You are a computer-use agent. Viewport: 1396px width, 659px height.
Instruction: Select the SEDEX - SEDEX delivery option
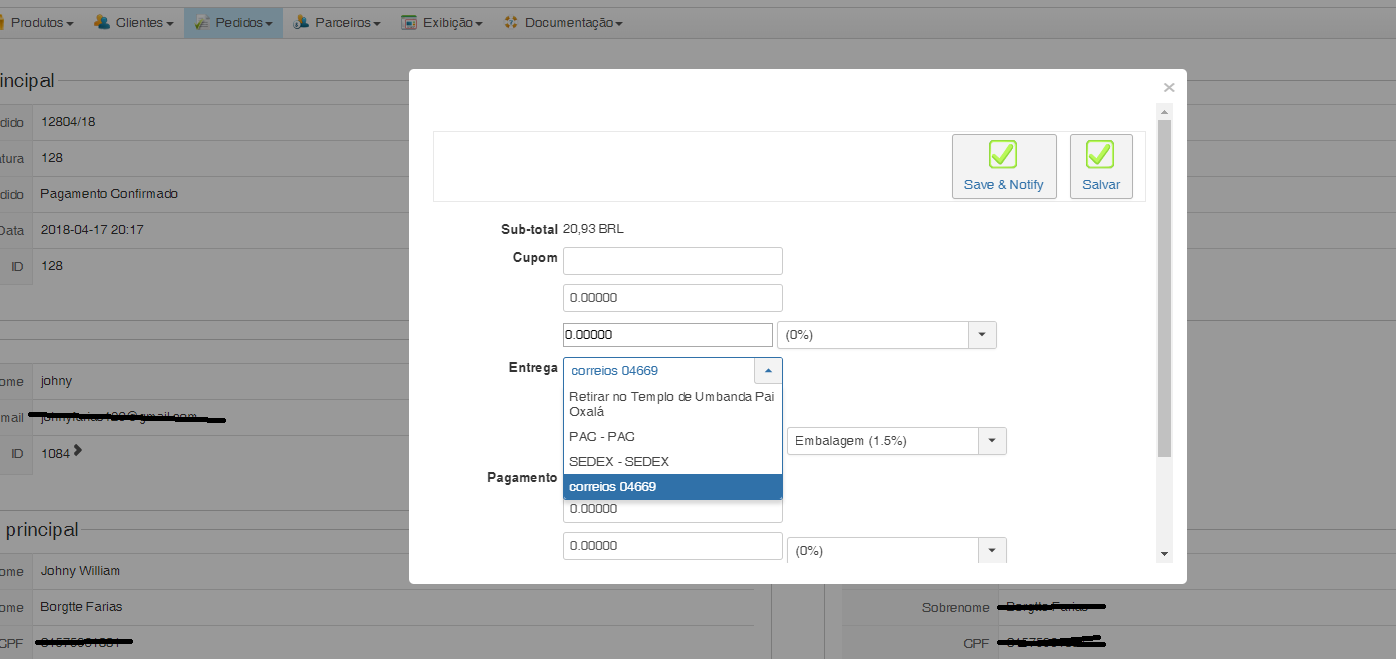point(672,461)
